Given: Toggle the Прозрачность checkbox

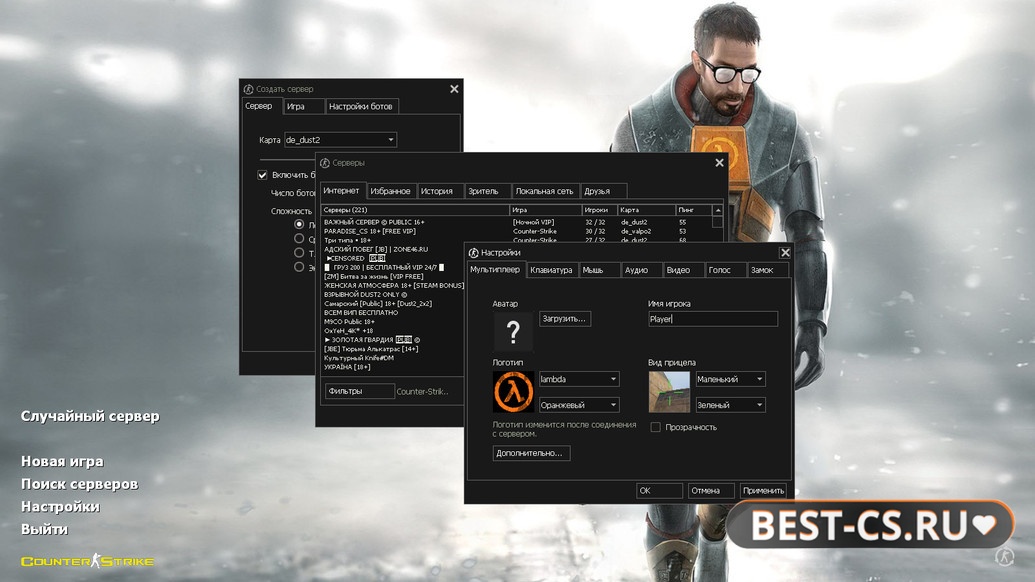Looking at the screenshot, I should point(655,427).
